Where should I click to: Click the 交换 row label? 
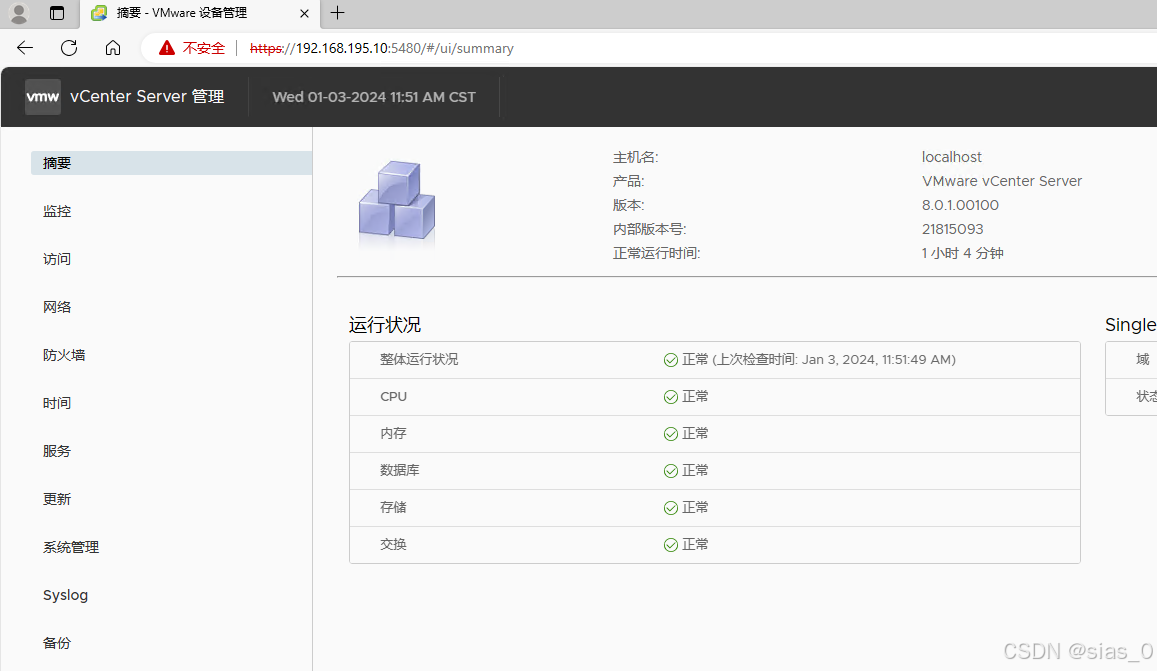[393, 544]
